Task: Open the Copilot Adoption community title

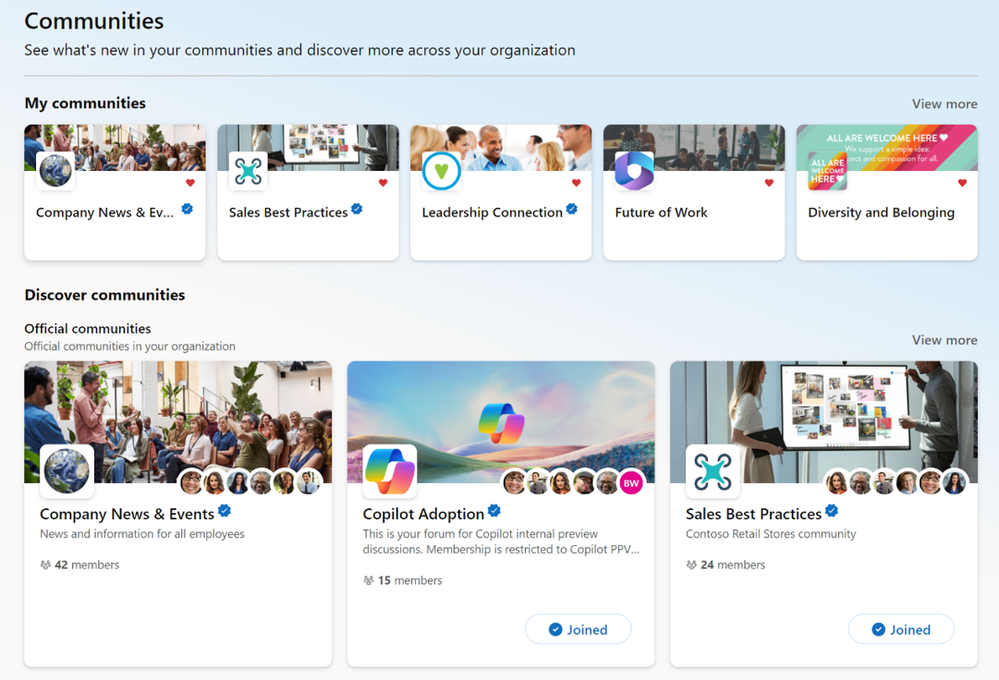Action: [x=423, y=514]
